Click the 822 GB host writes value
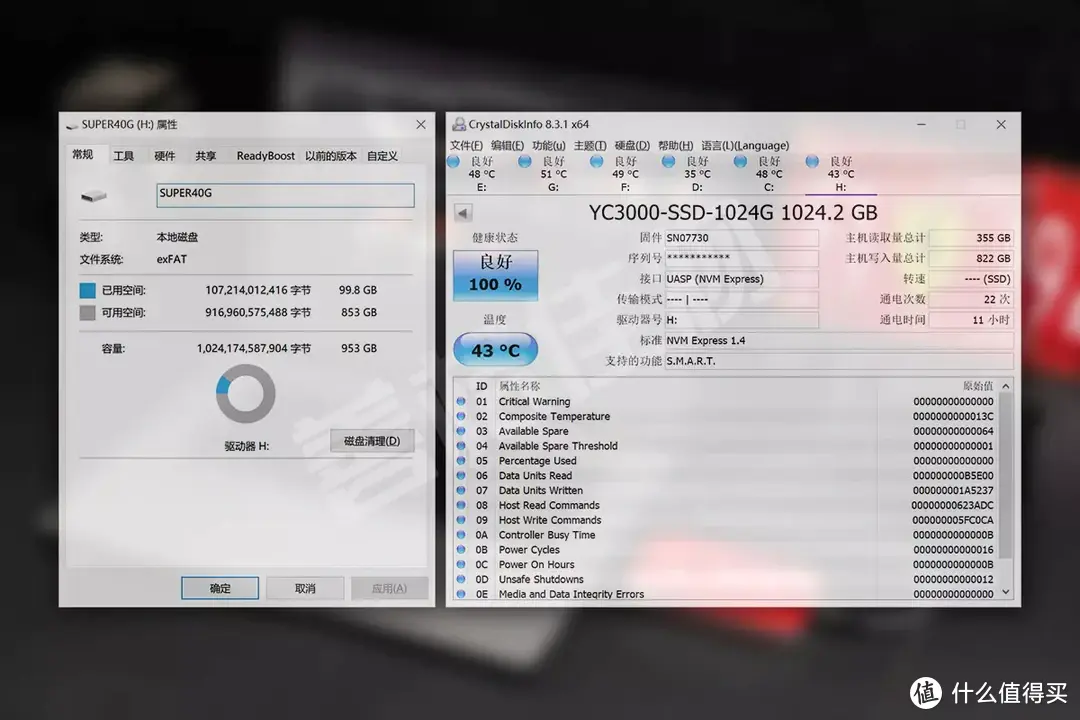Image resolution: width=1080 pixels, height=720 pixels. (x=971, y=258)
